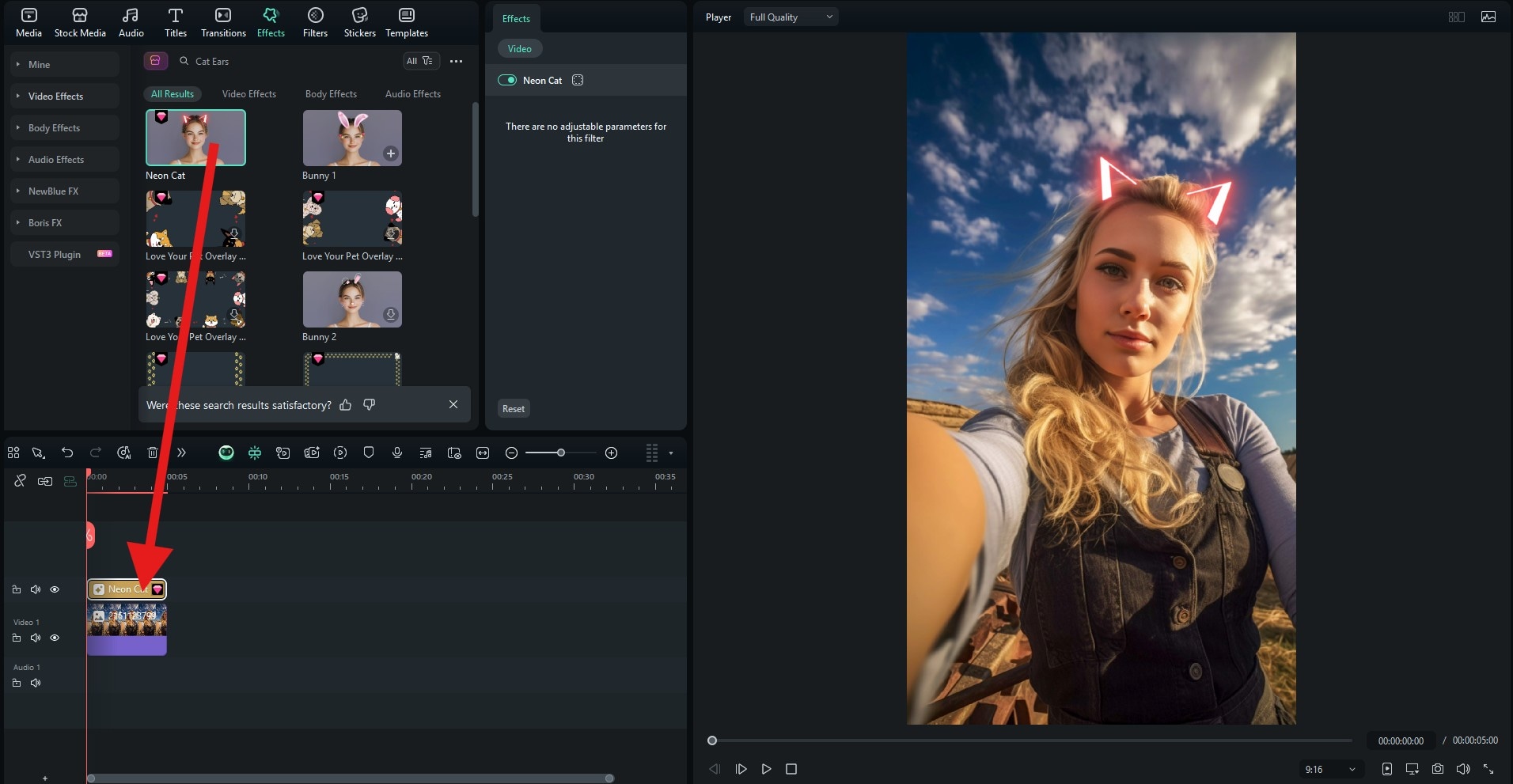1513x784 pixels.
Task: Show more timeline tools via double chevron
Action: click(181, 453)
